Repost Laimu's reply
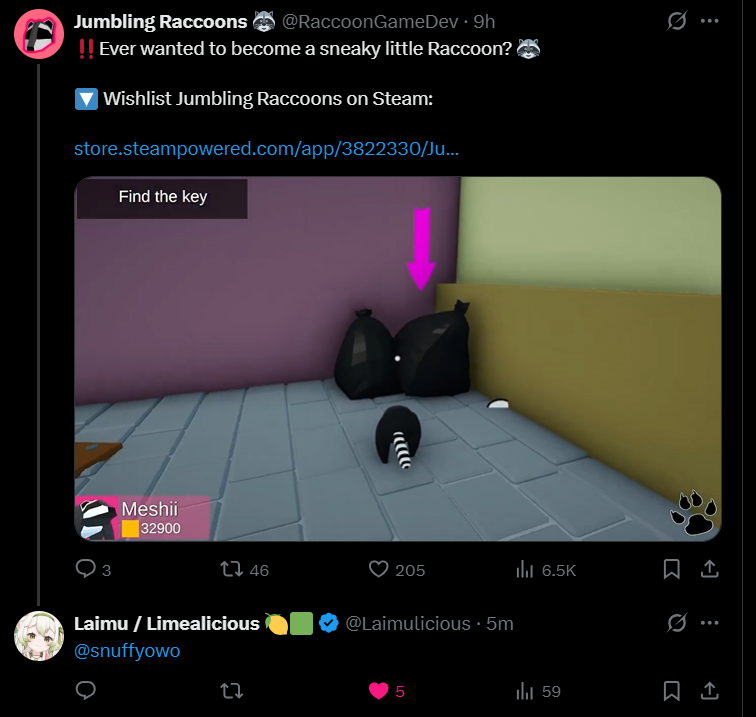The height and width of the screenshot is (717, 756). [231, 691]
